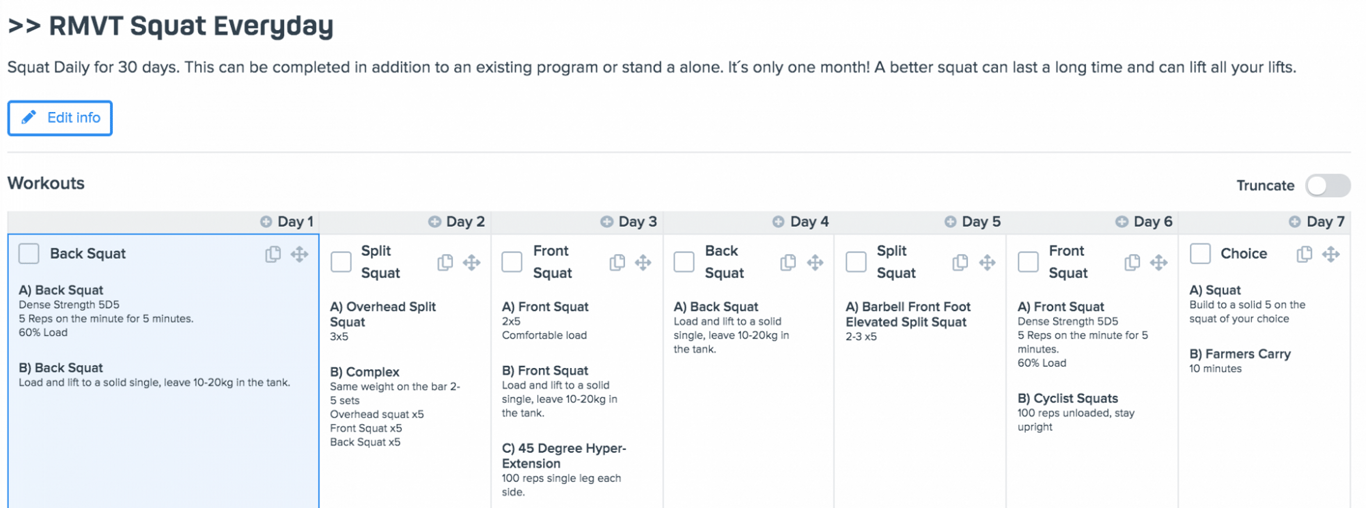The width and height of the screenshot is (1366, 508).
Task: Add a workout using Day 5 plus icon
Action: 950,222
